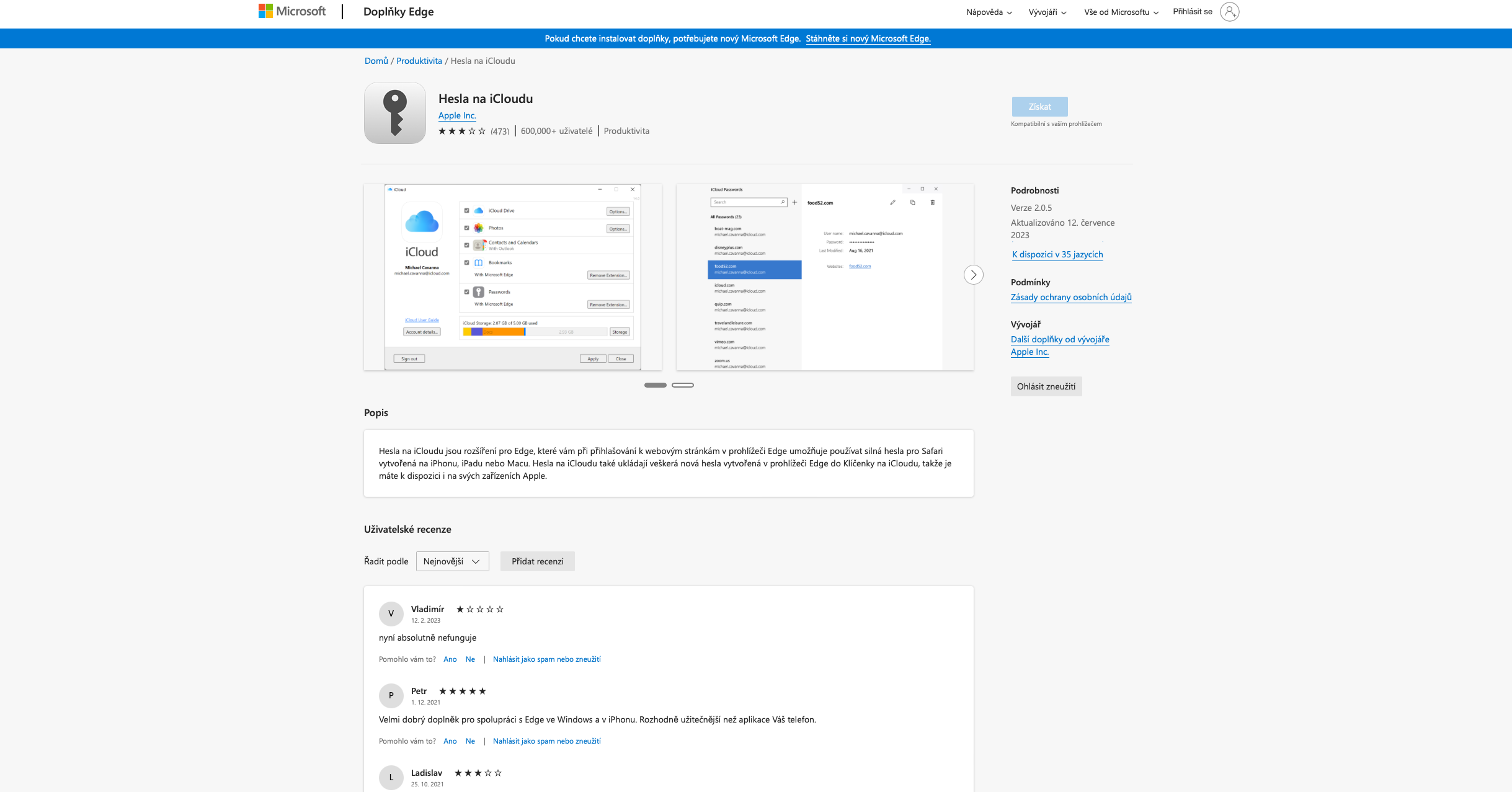The width and height of the screenshot is (1512, 792).
Task: Open the Vše od Microsoftu menu
Action: [x=1121, y=12]
